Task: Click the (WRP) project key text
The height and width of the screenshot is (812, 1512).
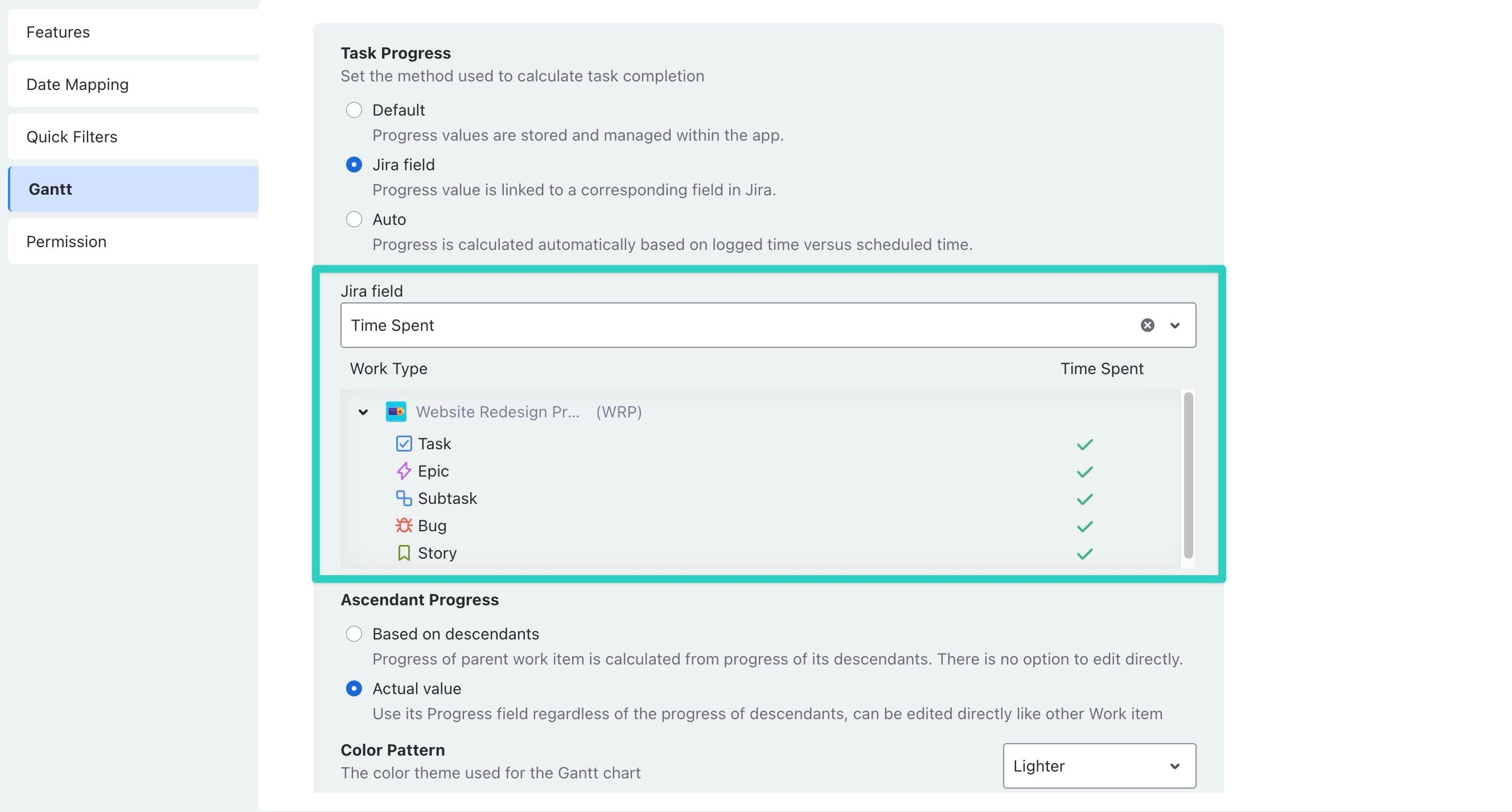Action: (x=619, y=412)
